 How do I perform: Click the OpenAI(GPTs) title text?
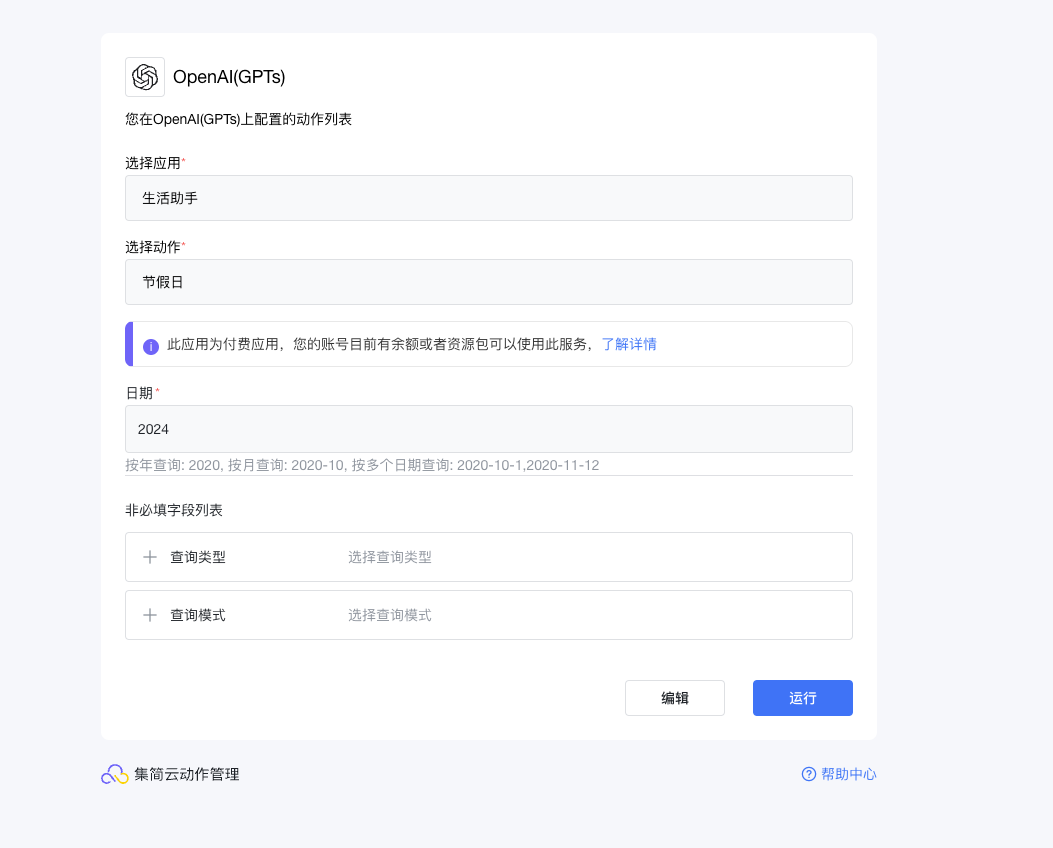pos(229,77)
